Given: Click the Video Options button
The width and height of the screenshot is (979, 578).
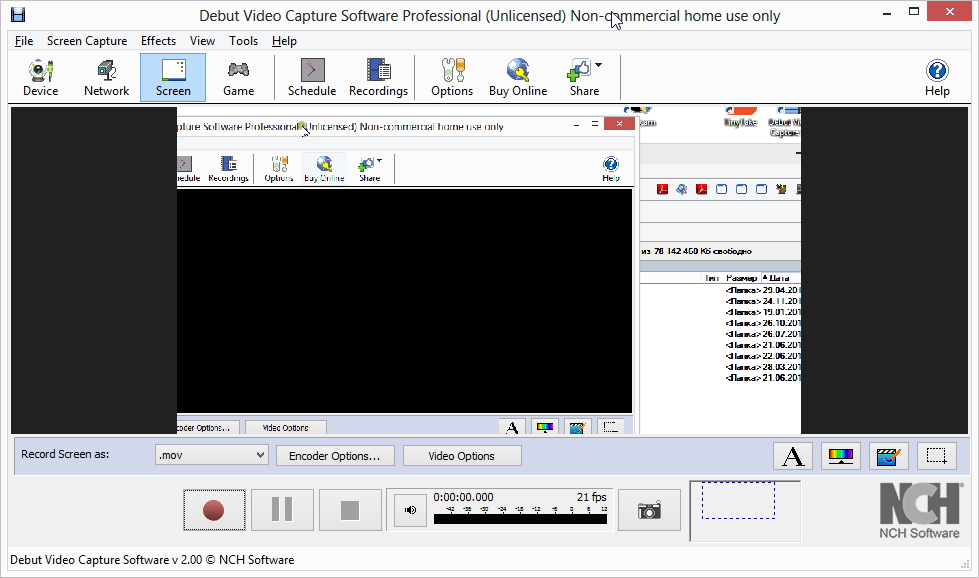Looking at the screenshot, I should click(x=461, y=456).
